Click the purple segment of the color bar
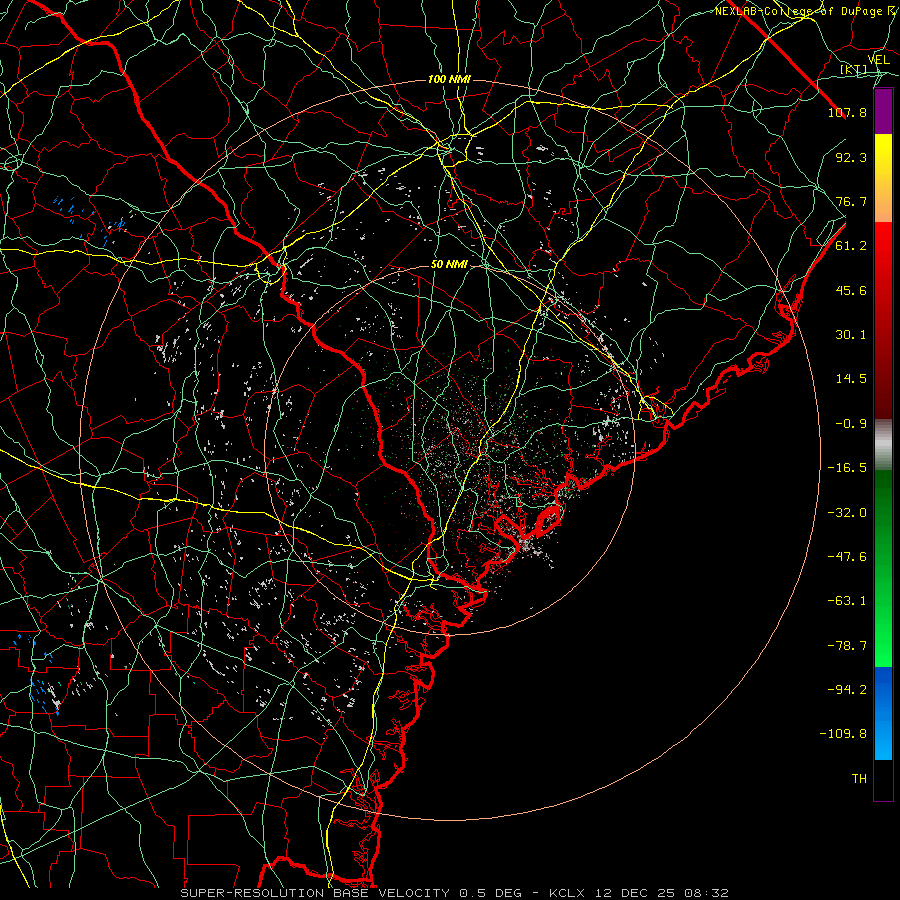900x900 pixels. (x=883, y=111)
